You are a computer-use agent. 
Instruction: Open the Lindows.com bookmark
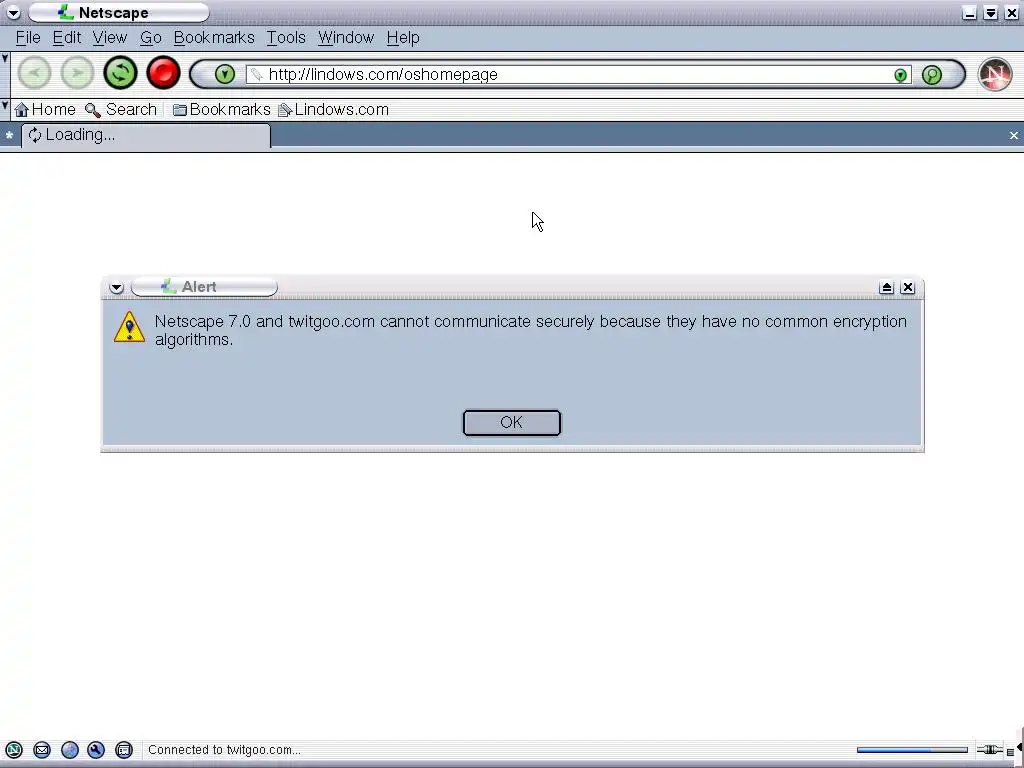pyautogui.click(x=333, y=110)
